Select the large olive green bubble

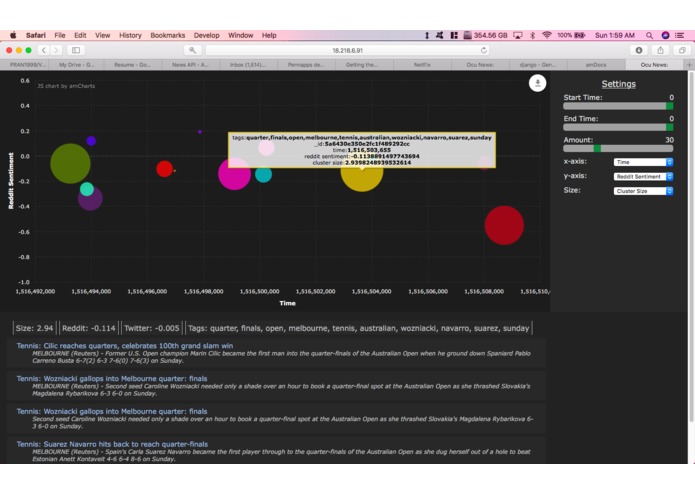coord(70,163)
